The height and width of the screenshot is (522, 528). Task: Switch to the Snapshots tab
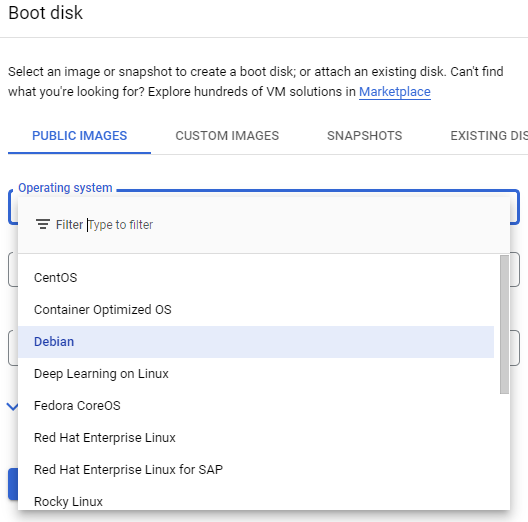click(x=365, y=136)
